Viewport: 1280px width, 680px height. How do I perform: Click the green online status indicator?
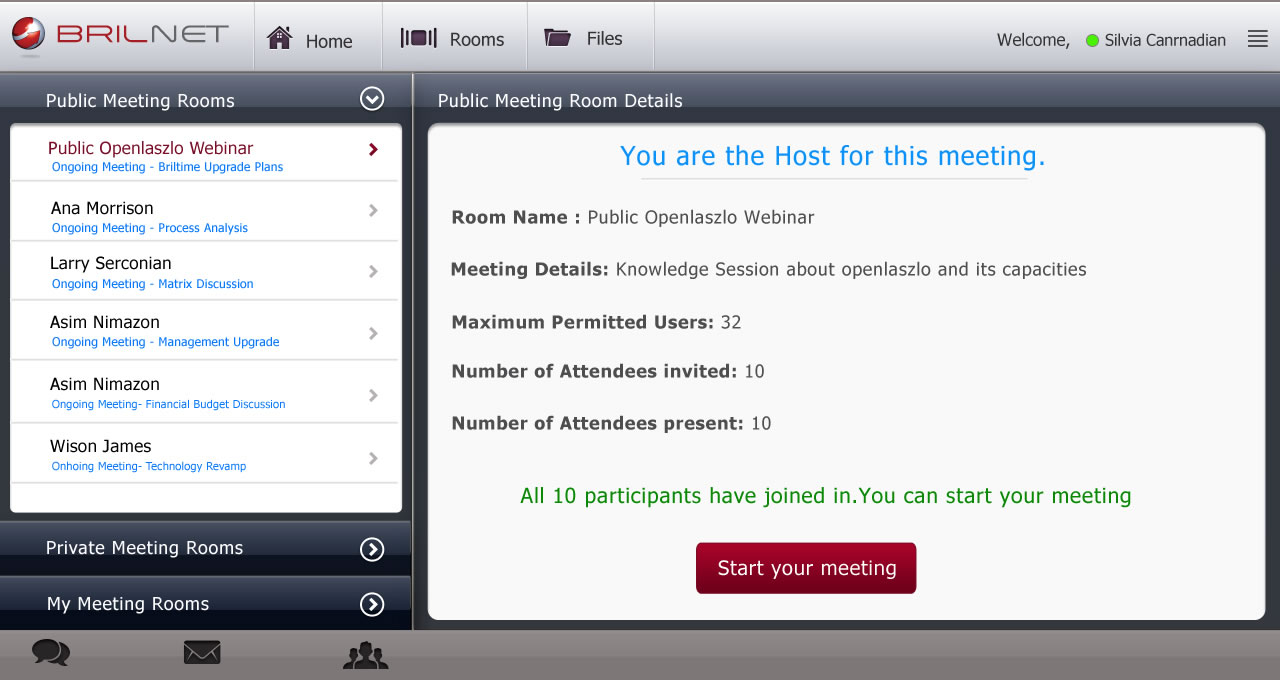pos(1092,41)
